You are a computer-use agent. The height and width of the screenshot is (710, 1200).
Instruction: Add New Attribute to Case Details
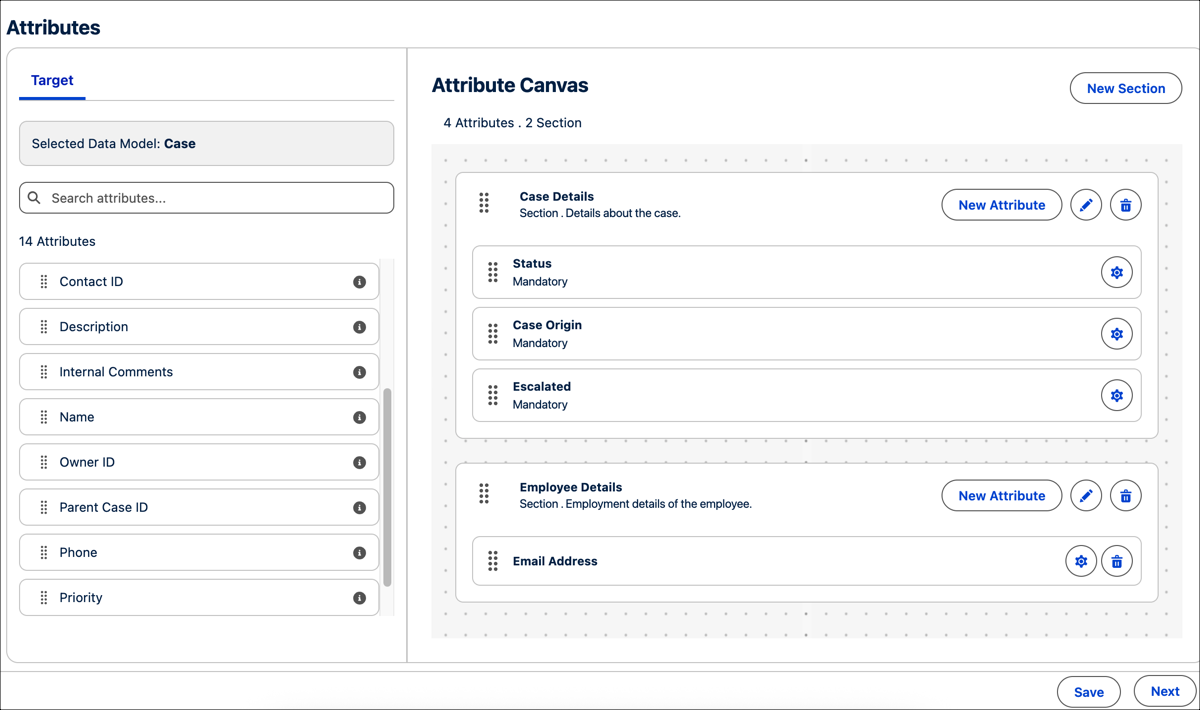point(1002,205)
